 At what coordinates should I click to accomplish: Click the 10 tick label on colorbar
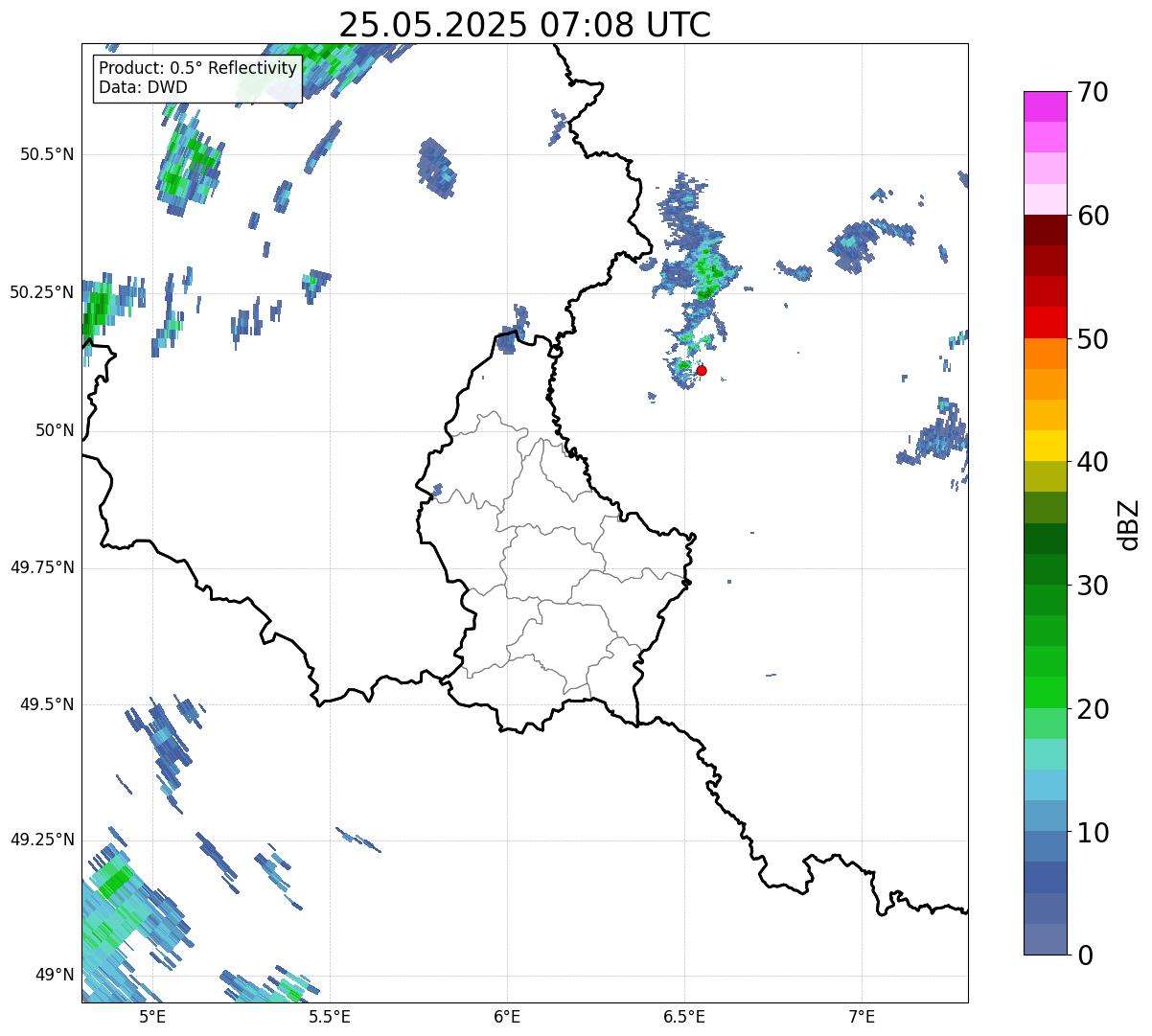pyautogui.click(x=1092, y=832)
